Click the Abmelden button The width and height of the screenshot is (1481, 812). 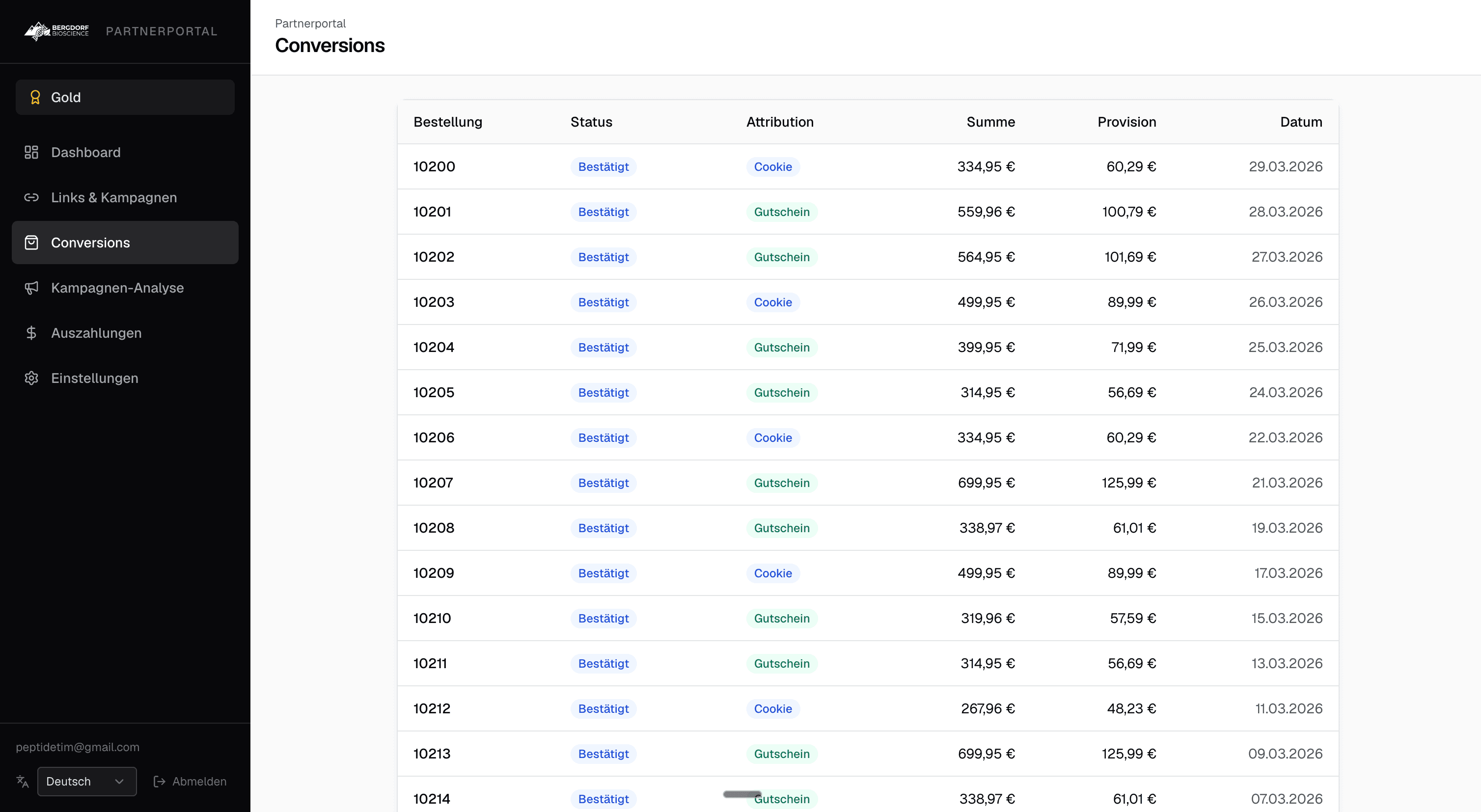click(x=190, y=782)
